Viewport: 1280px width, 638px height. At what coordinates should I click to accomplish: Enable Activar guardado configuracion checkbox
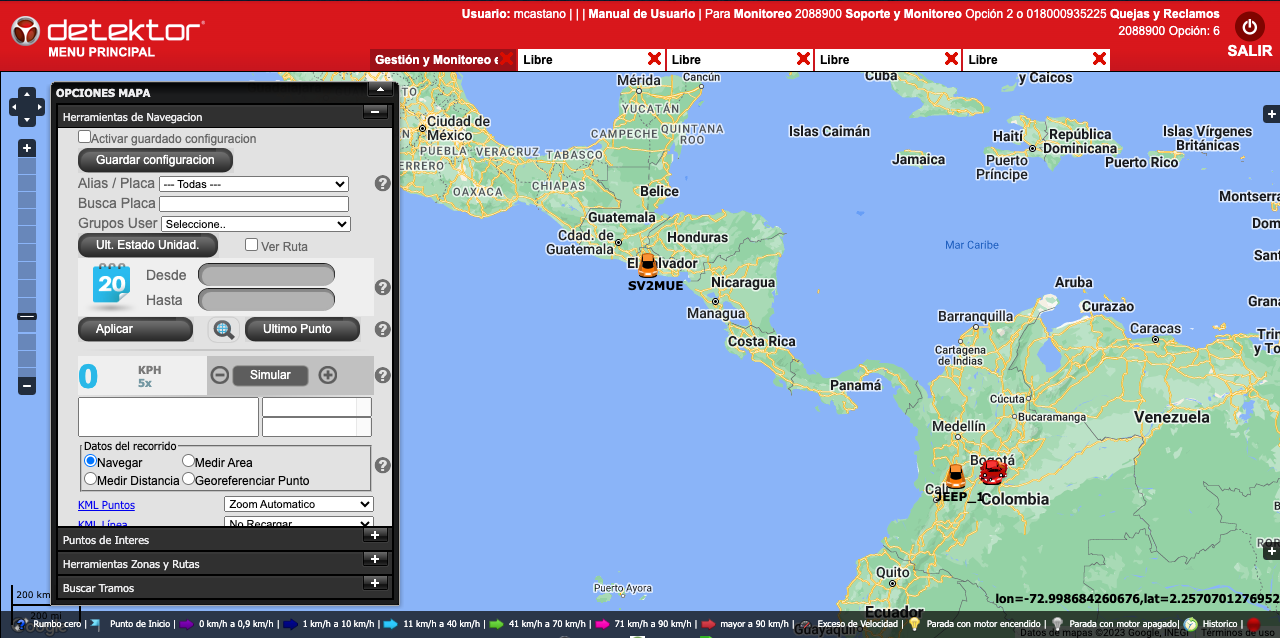[x=85, y=137]
